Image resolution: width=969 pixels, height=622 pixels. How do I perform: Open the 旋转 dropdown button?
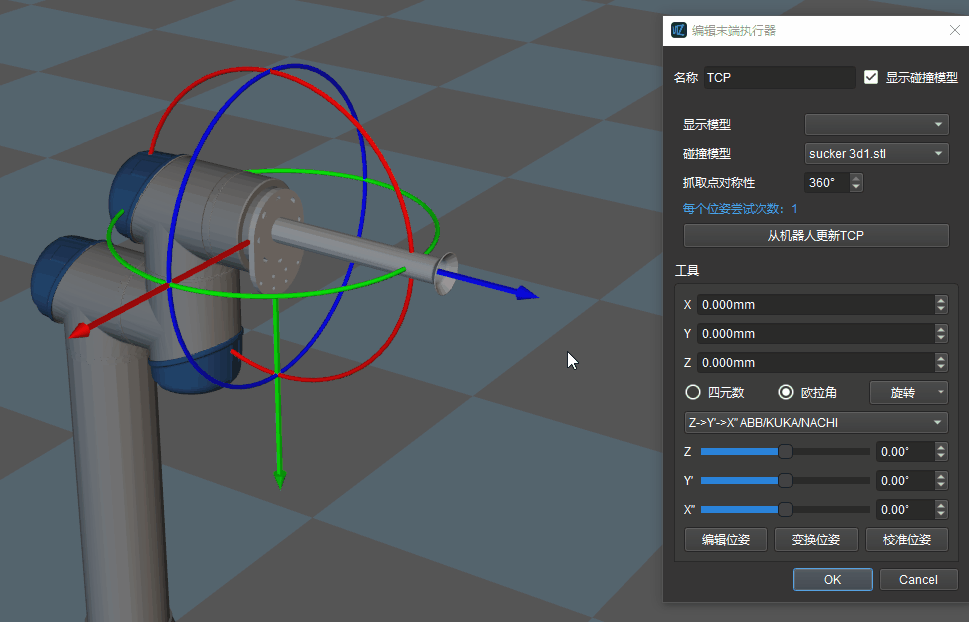click(908, 392)
